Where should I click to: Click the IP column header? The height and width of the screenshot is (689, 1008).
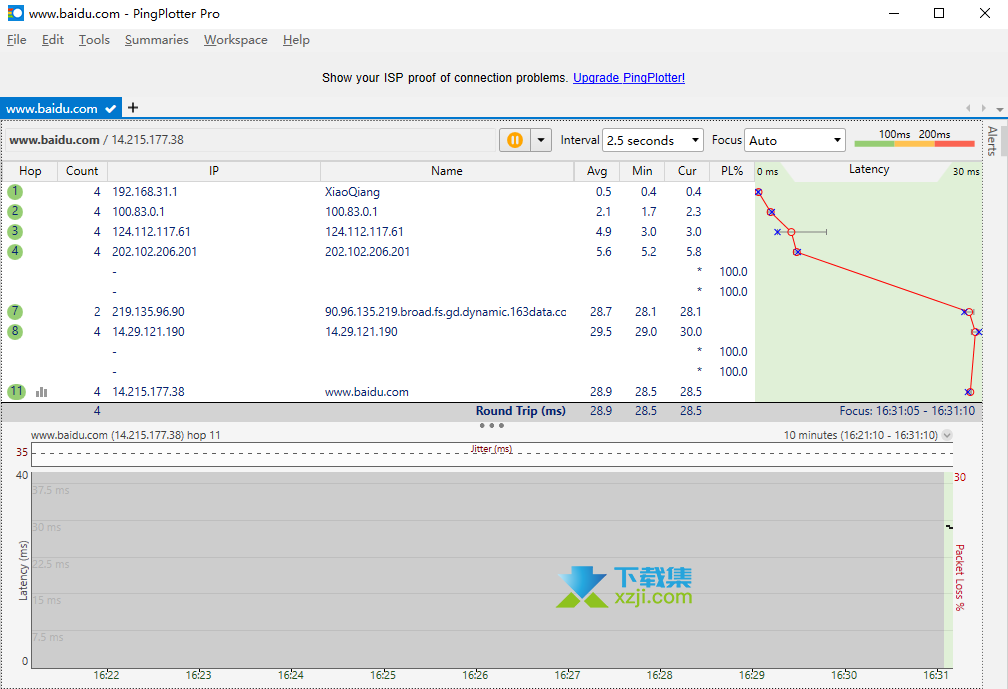pyautogui.click(x=214, y=171)
